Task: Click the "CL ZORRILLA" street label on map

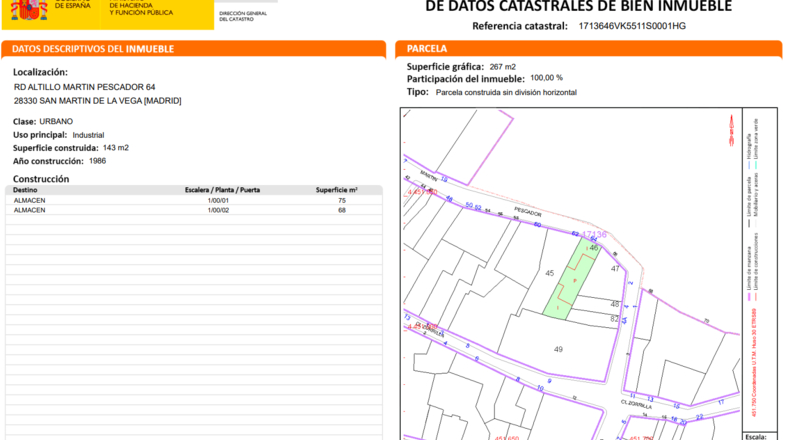Action: pos(636,404)
